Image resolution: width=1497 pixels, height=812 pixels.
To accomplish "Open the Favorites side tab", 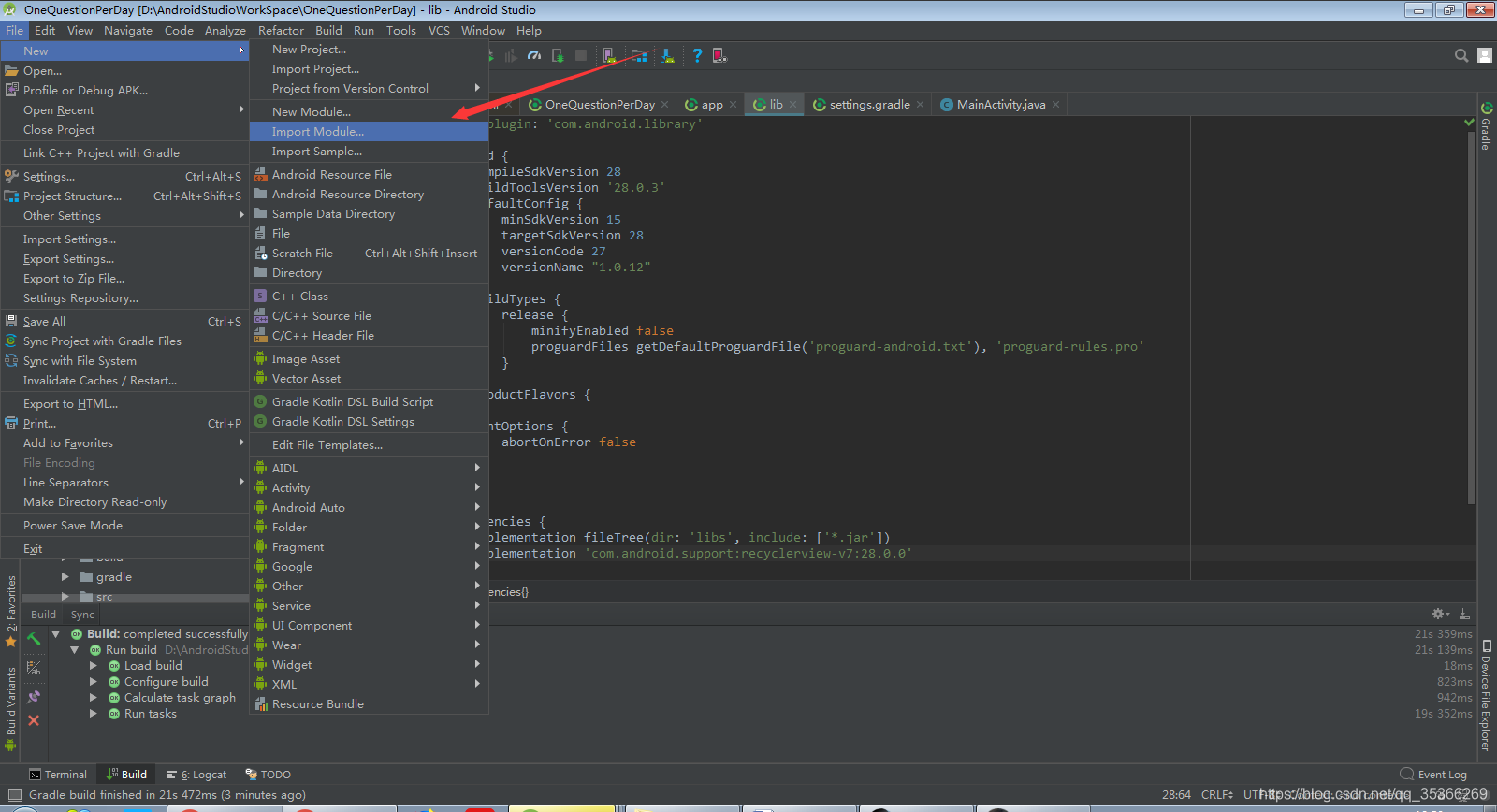I will [11, 612].
